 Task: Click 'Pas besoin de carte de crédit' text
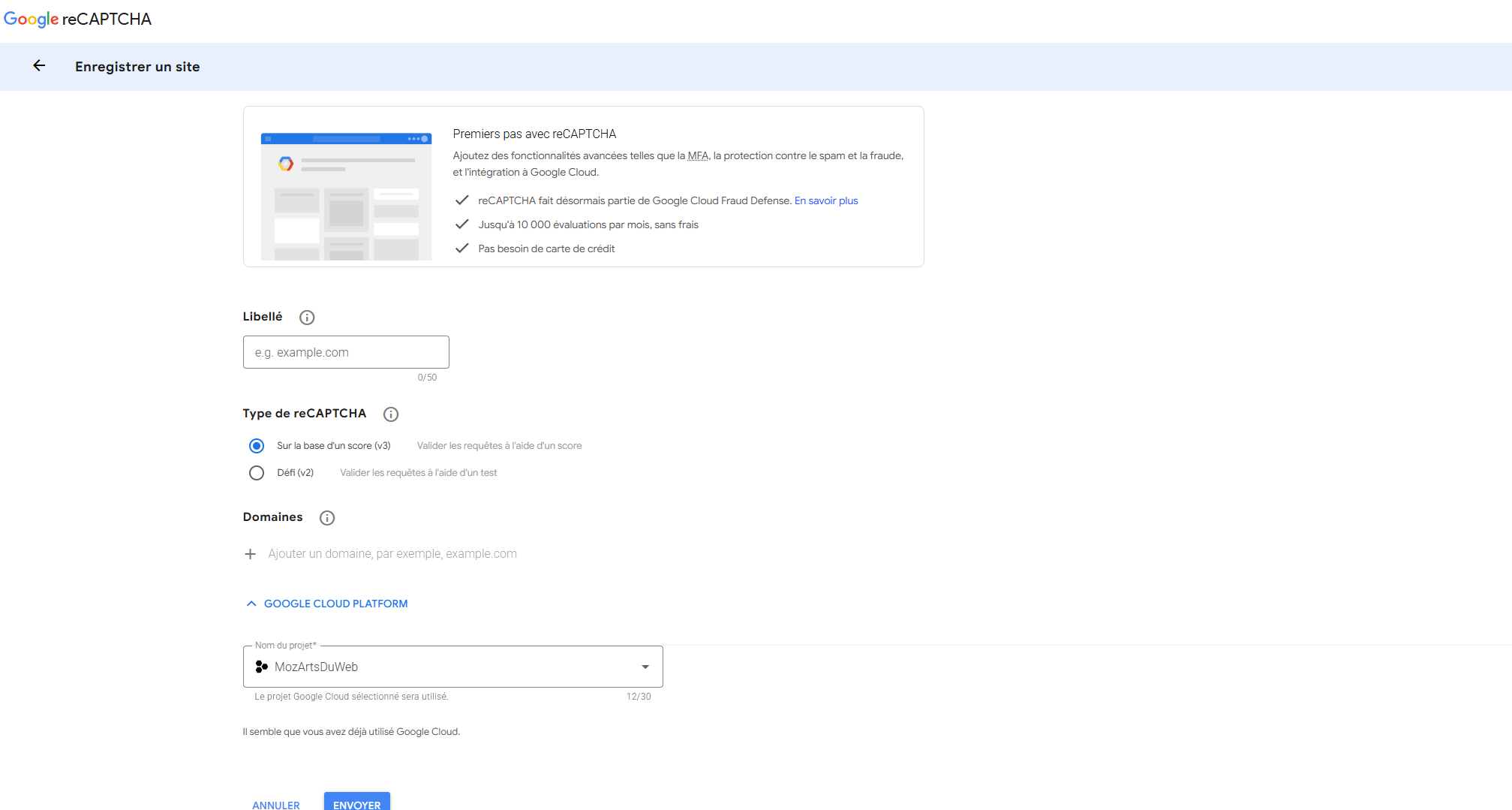pos(546,249)
